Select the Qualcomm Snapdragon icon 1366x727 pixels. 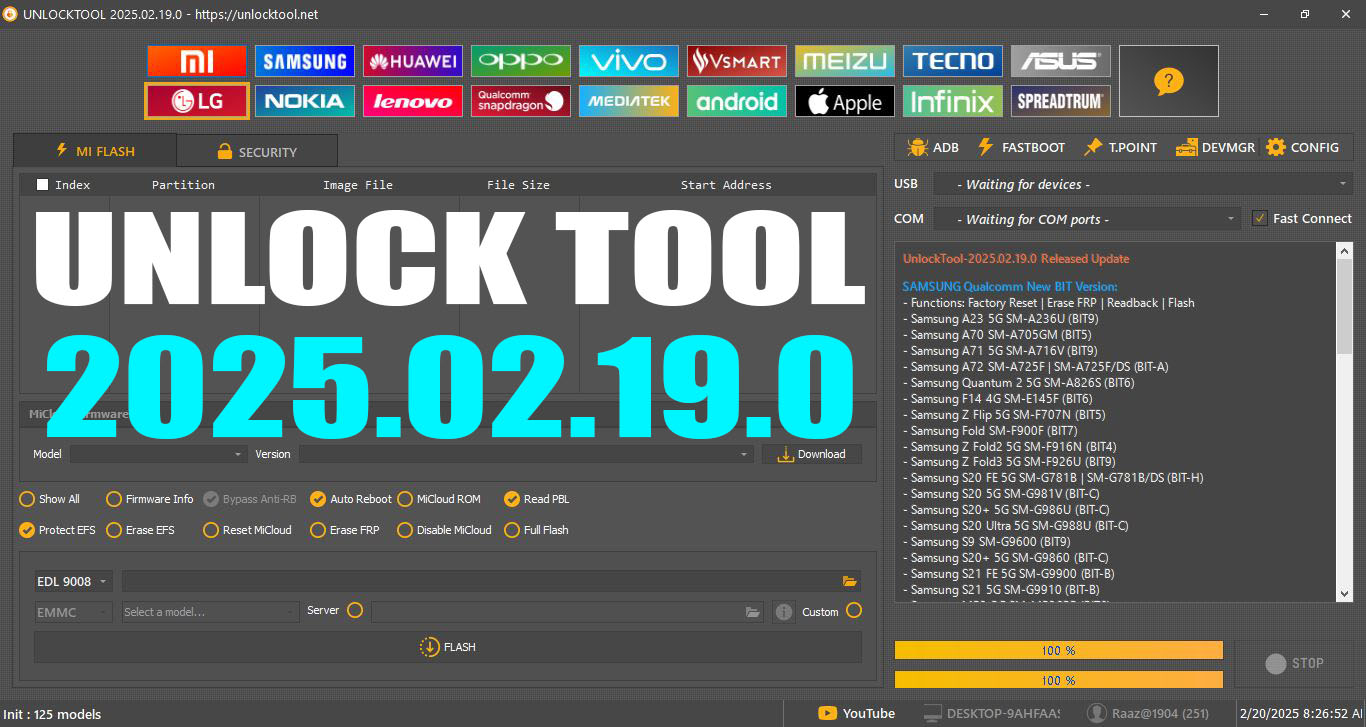coord(521,101)
